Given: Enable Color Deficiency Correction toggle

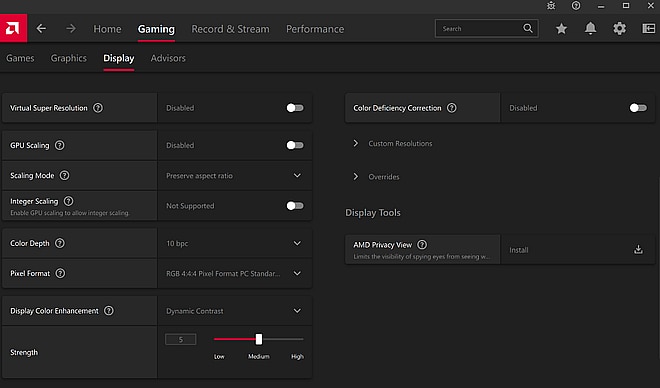Looking at the screenshot, I should (x=638, y=108).
